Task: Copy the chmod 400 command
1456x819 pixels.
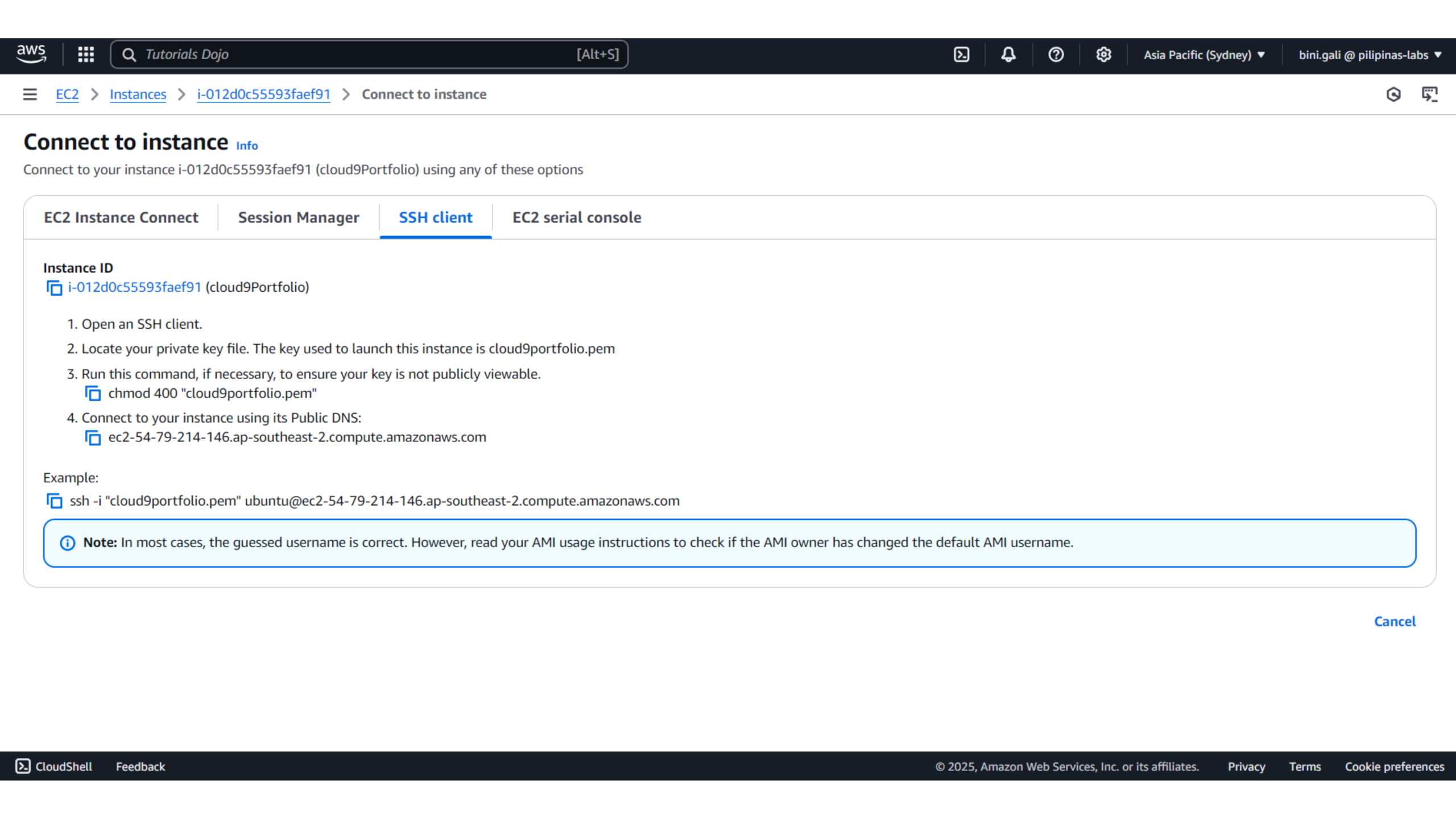Action: click(93, 394)
